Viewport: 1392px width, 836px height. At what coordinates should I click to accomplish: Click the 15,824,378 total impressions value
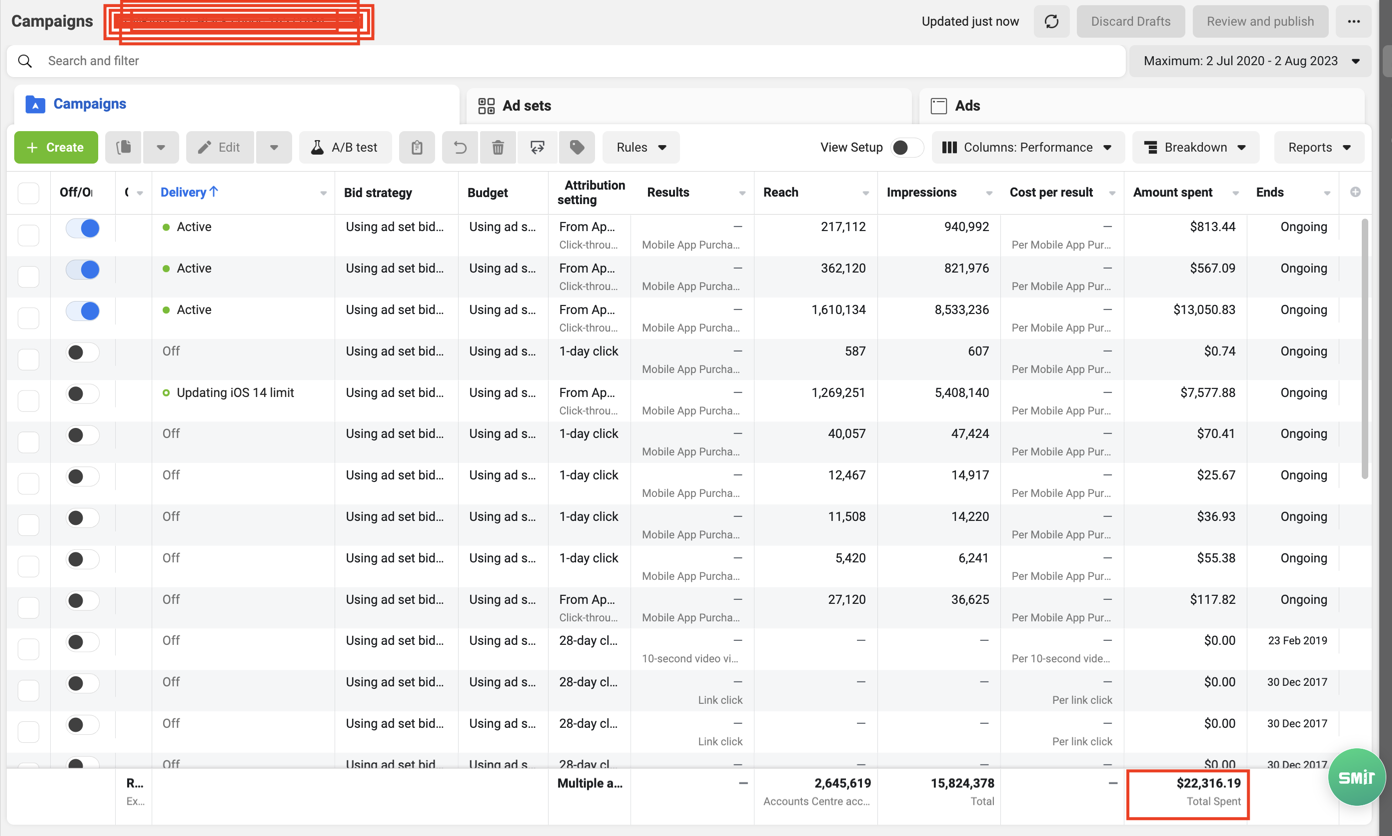pyautogui.click(x=962, y=783)
